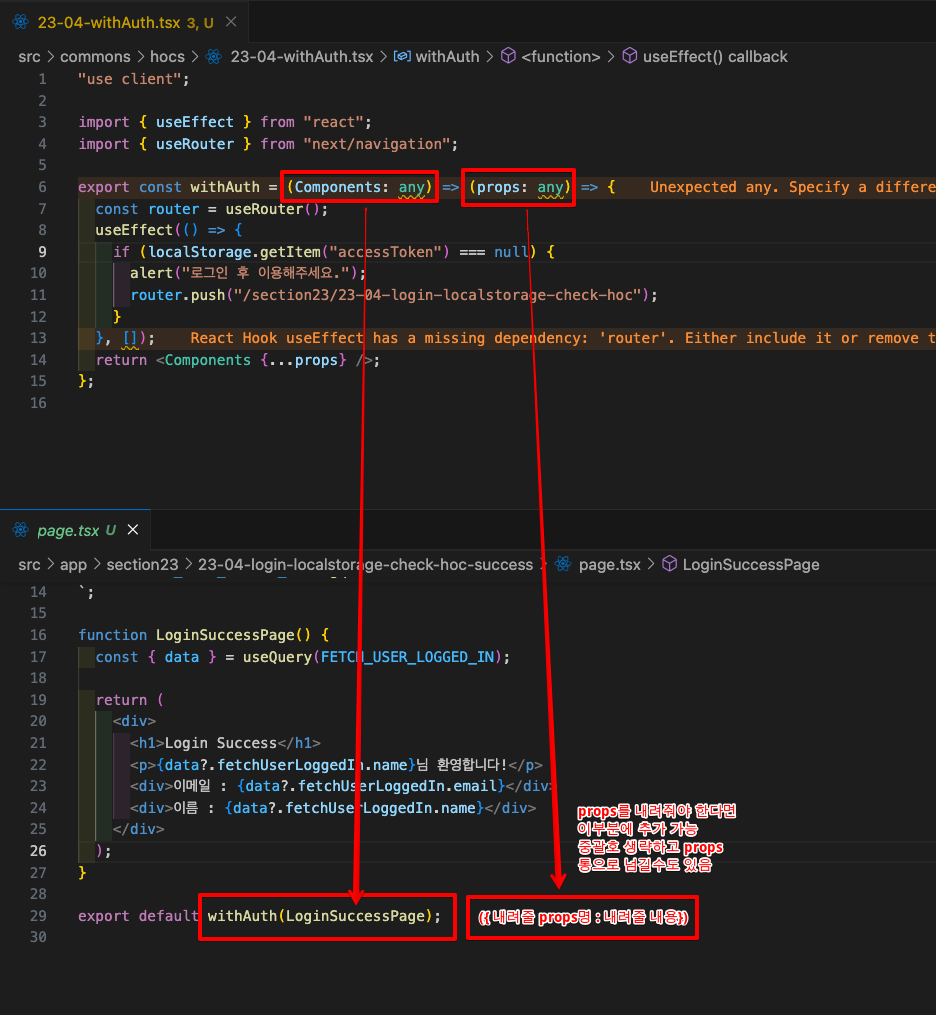Click the "use client" directive text
The width and height of the screenshot is (936, 1015).
coord(133,80)
